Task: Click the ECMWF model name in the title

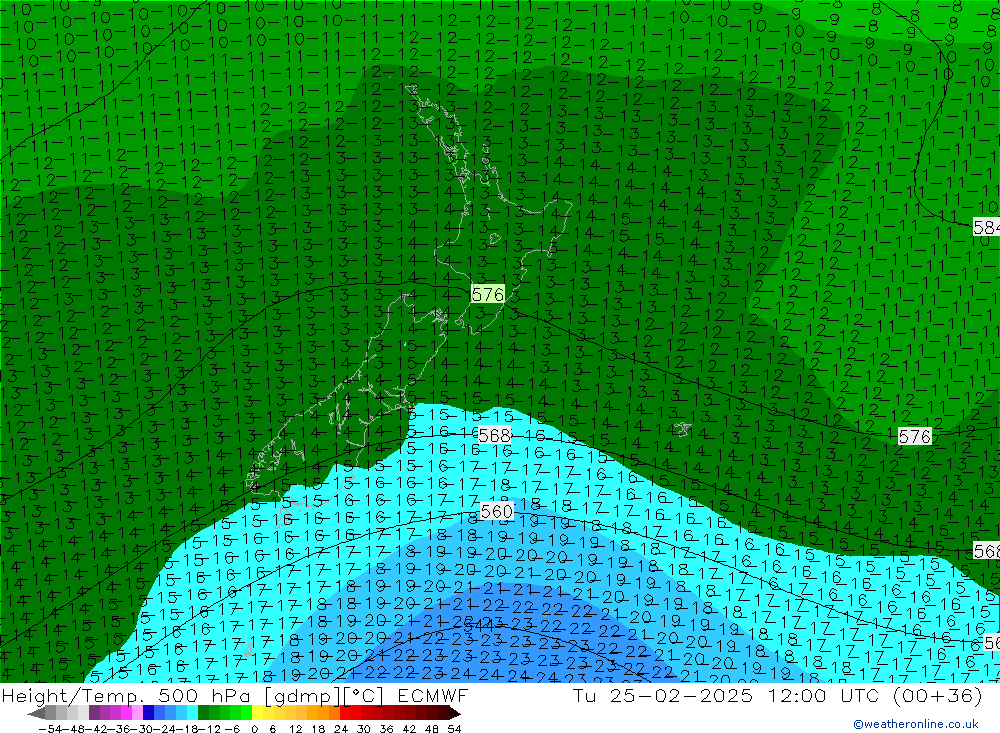Action: (433, 695)
